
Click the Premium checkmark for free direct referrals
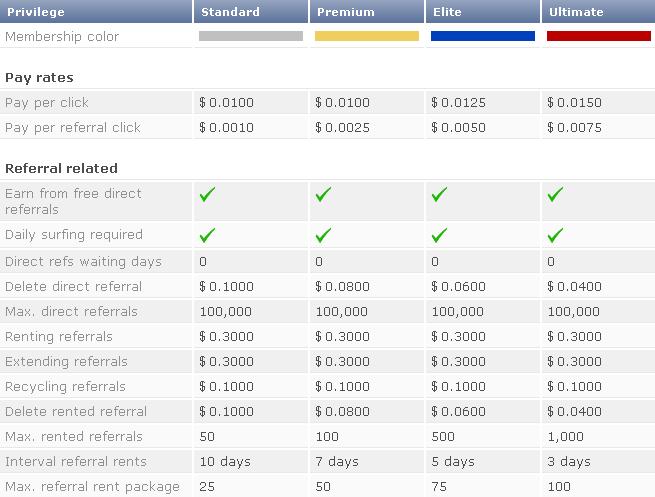pos(323,194)
